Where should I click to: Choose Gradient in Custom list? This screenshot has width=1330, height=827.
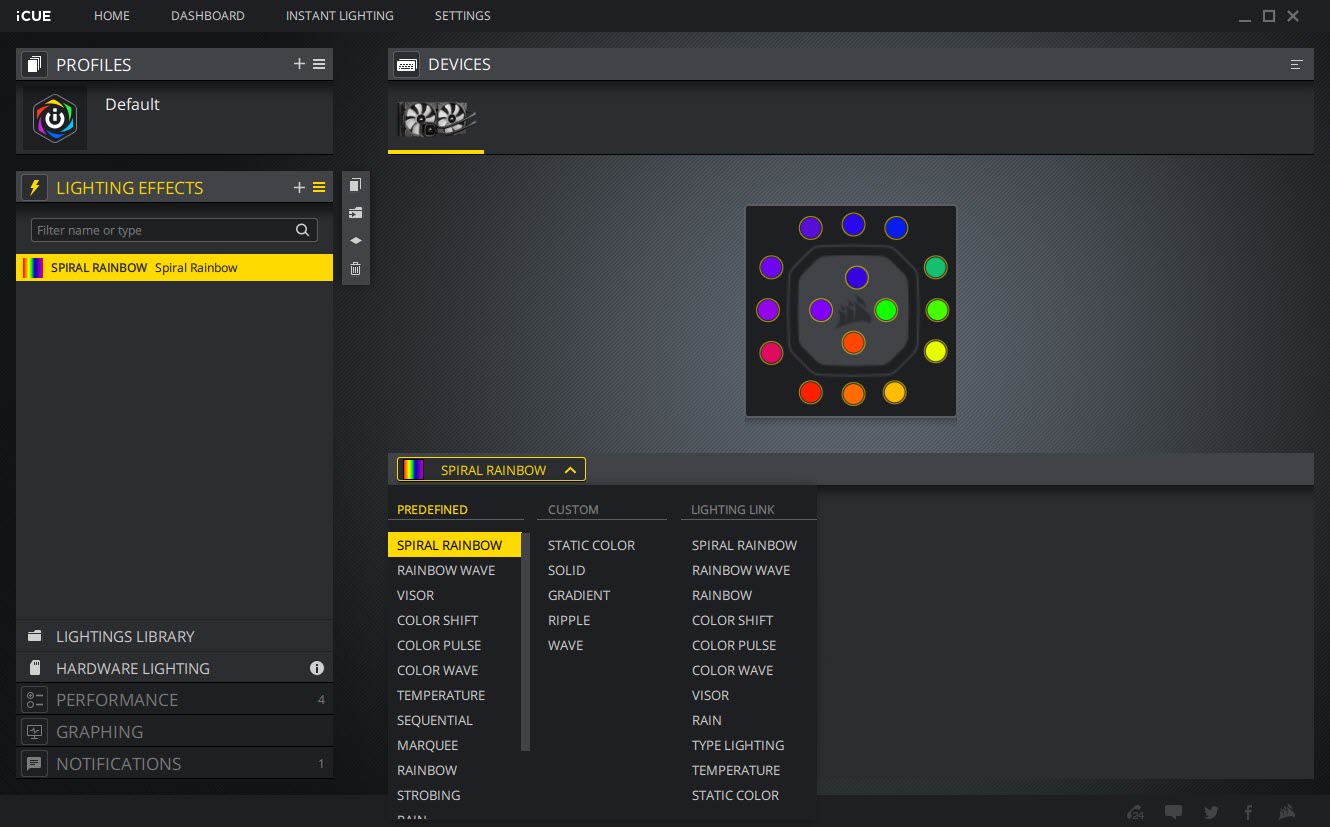pyautogui.click(x=579, y=595)
